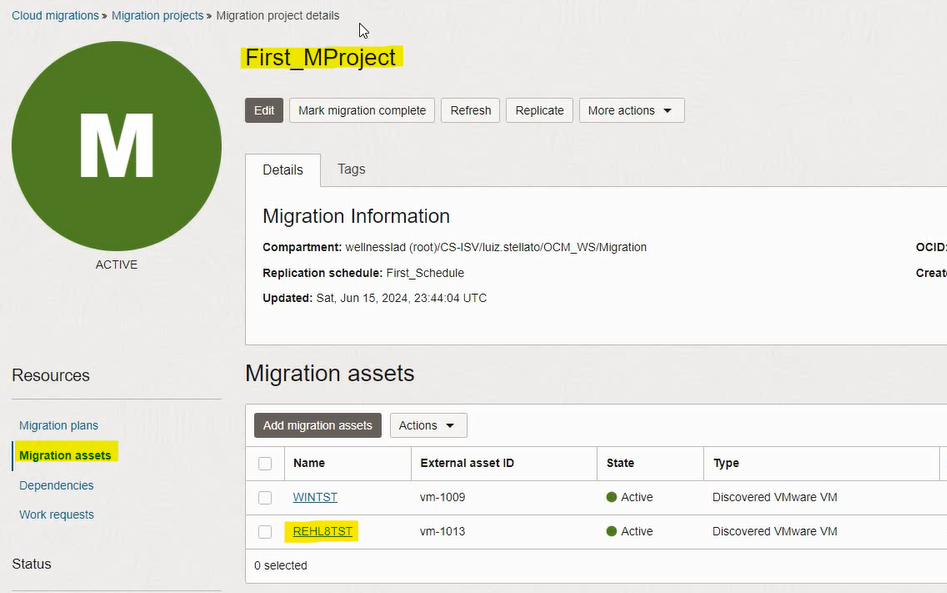Image resolution: width=947 pixels, height=593 pixels.
Task: Open the REHL8TST asset link
Action: 323,531
